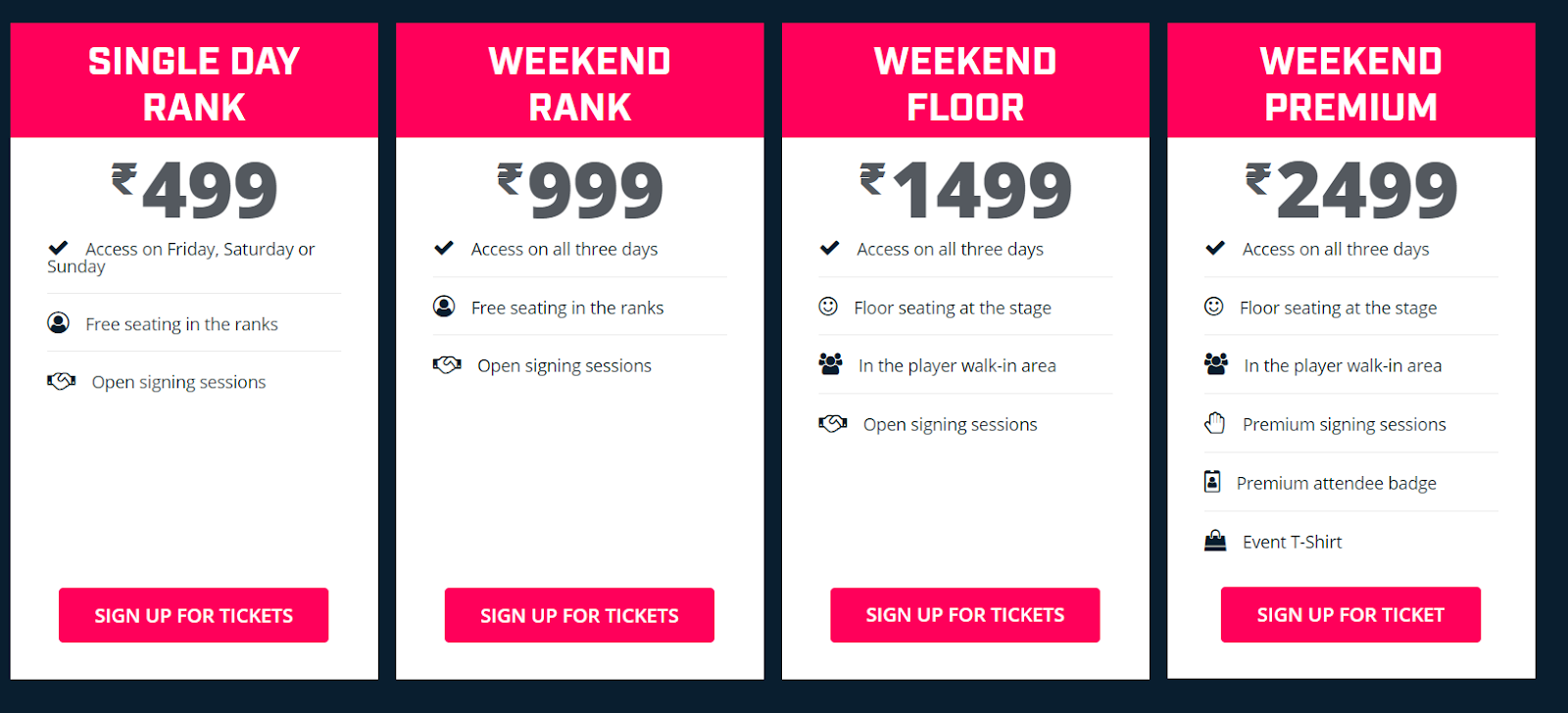Click the checkmark icon in Weekend Rank card

click(444, 248)
